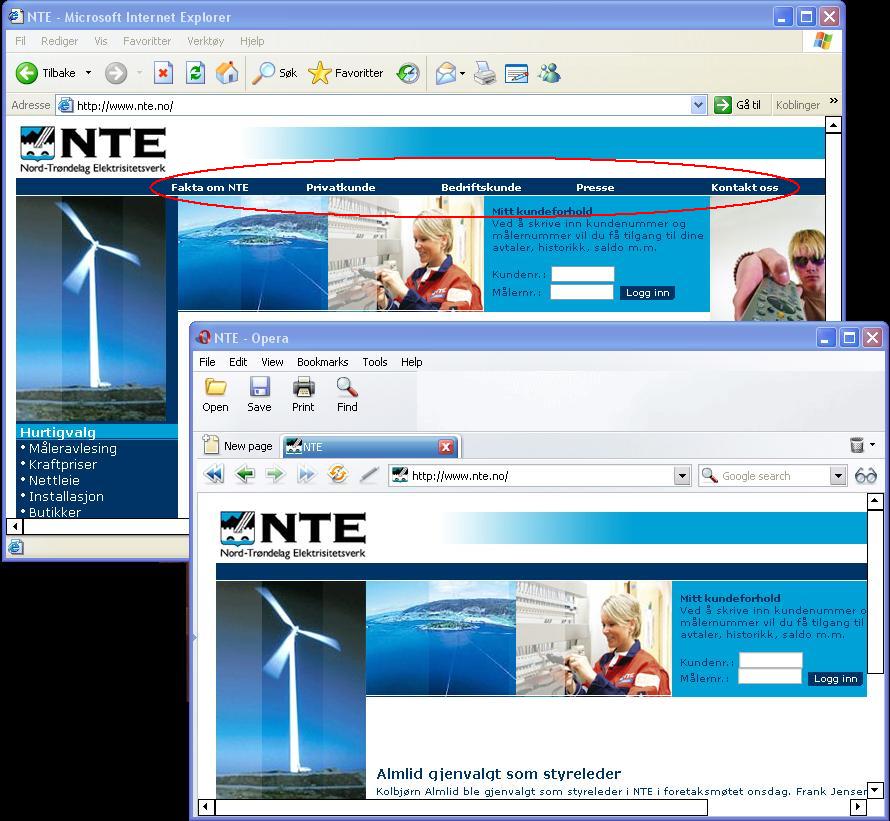This screenshot has height=821, width=890.
Task: Click the Søk magnifier in Internet Explorer toolbar
Action: click(263, 73)
